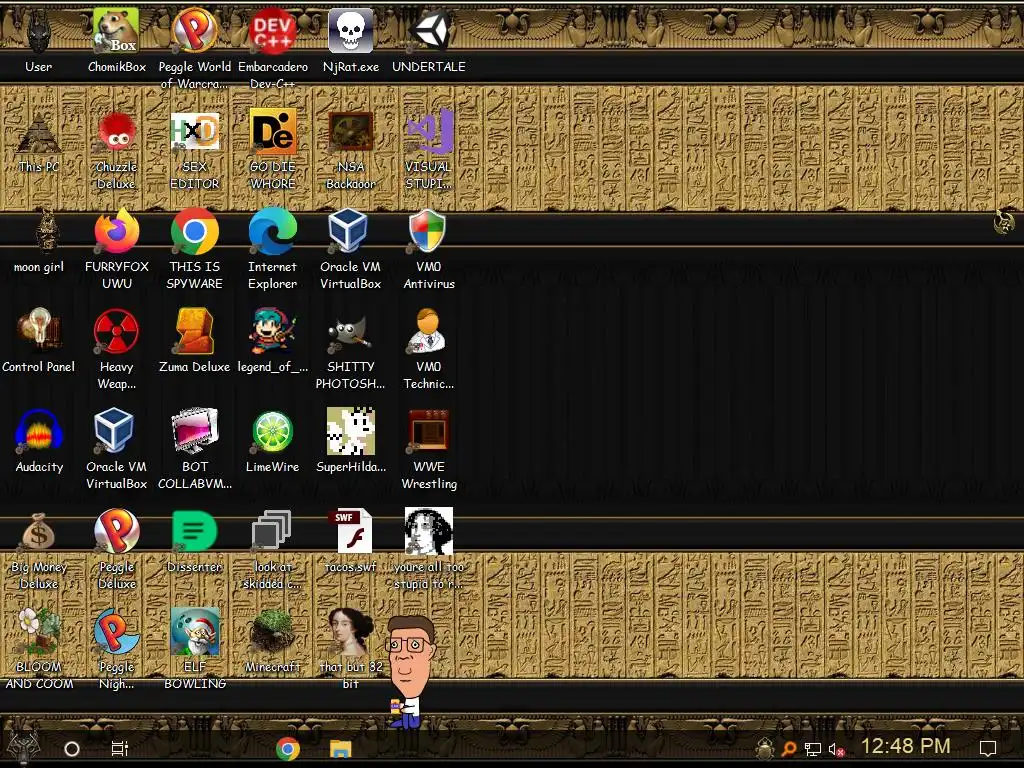Open the THIS IS SPYWARE Chrome icon

tap(195, 232)
